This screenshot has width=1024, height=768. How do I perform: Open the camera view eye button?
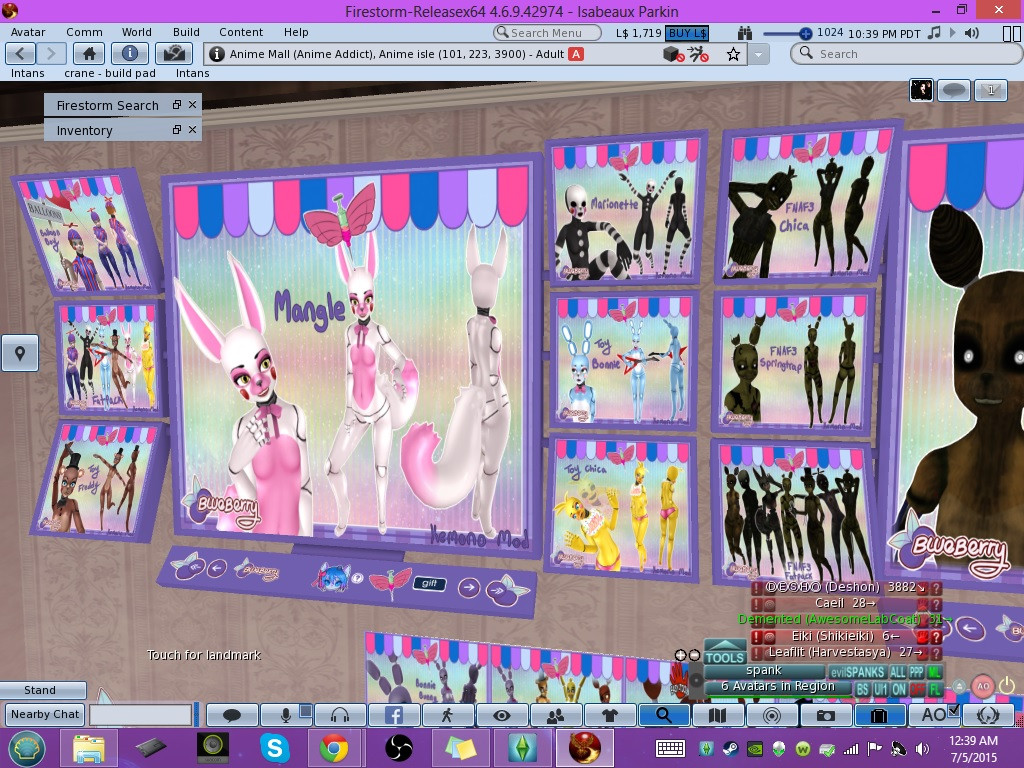tap(502, 715)
